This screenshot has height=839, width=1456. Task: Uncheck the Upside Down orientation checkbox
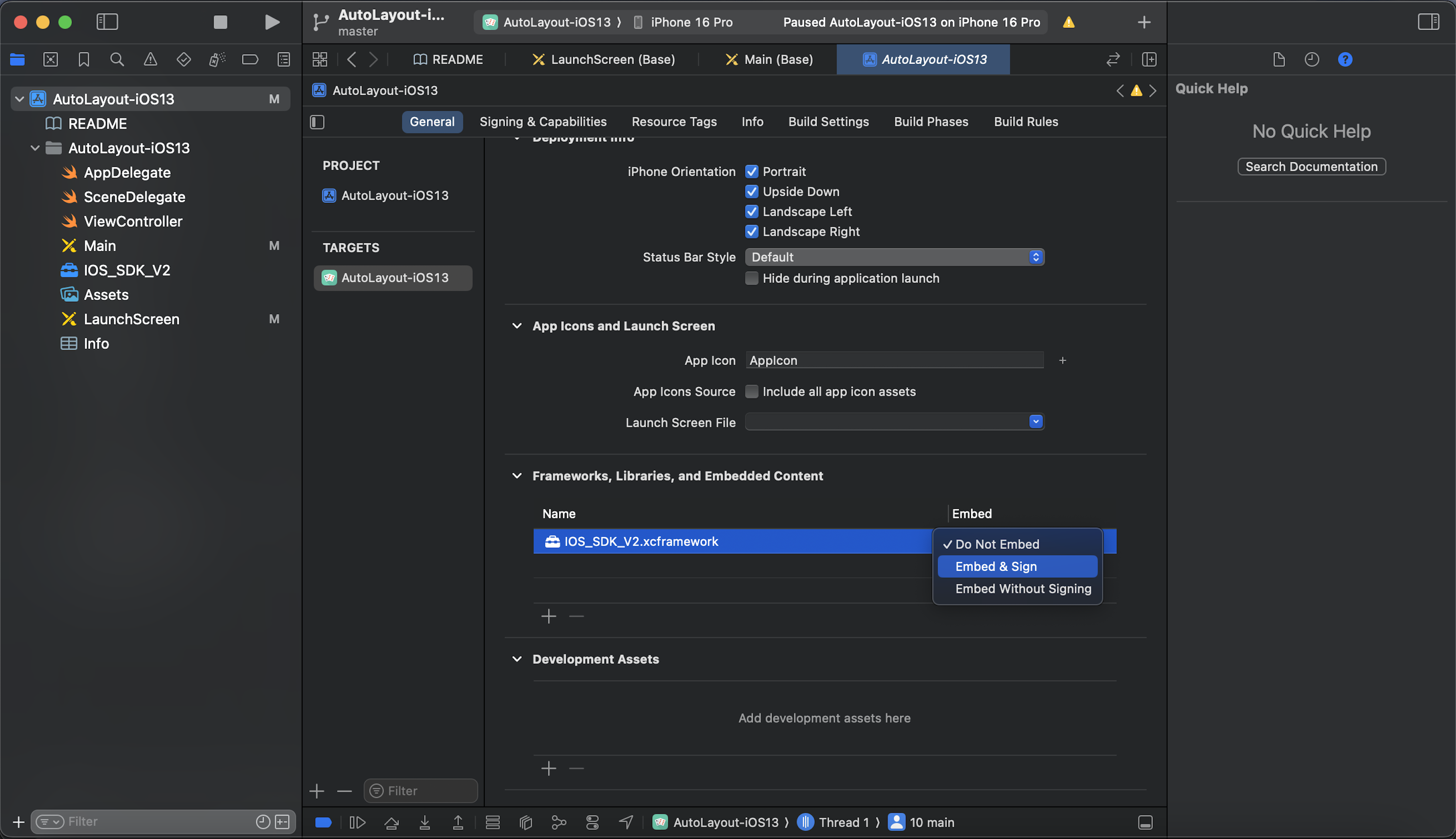tap(752, 191)
